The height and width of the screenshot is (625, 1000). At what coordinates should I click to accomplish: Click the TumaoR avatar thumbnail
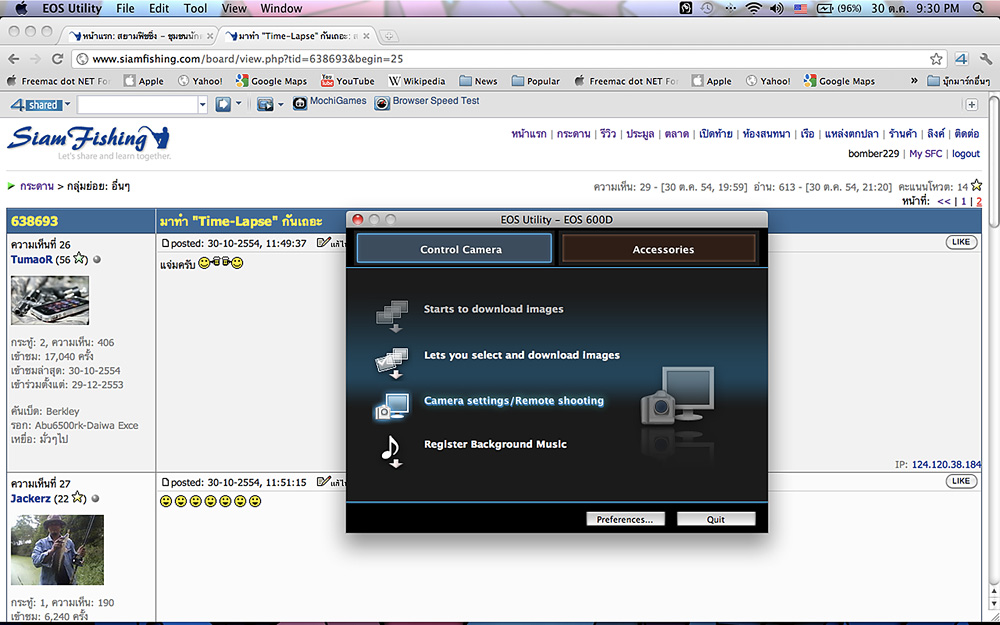point(50,300)
